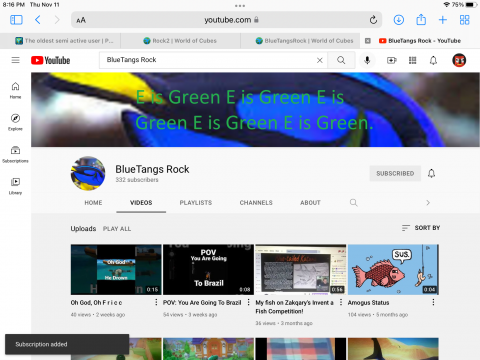Close the BlueTangs Rock YouTube tab
480x360 pixels.
pyautogui.click(x=368, y=41)
